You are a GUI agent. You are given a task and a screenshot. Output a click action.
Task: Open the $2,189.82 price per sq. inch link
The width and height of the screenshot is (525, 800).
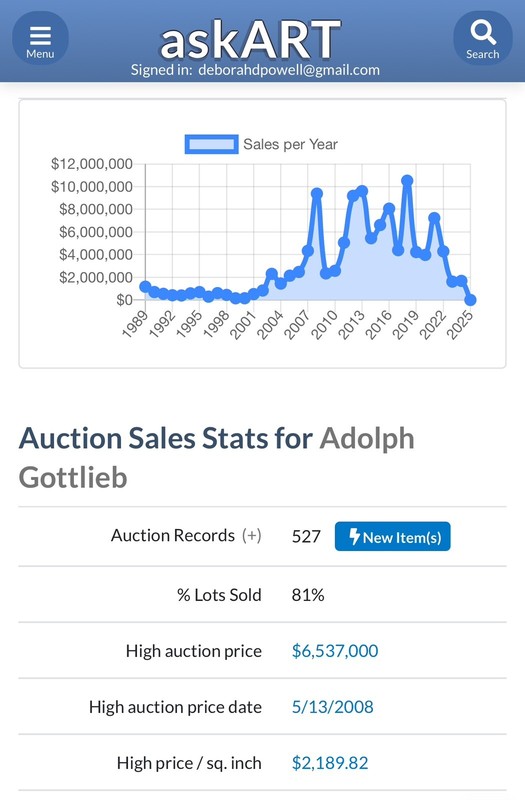330,763
